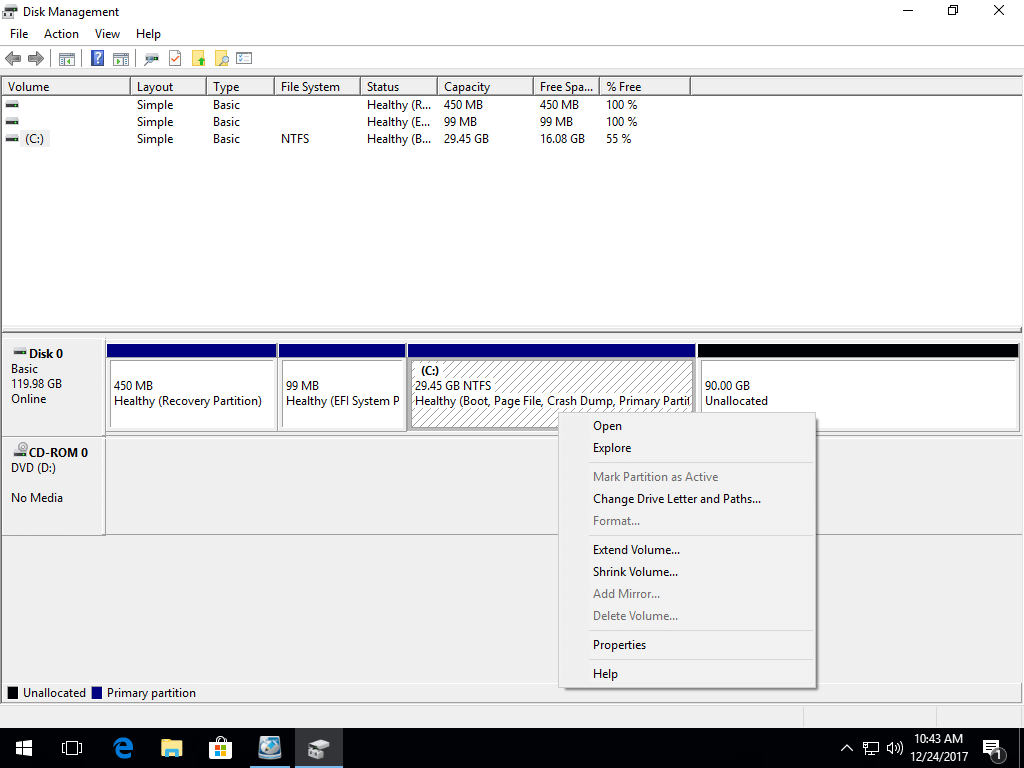Click the taskbar clock showing 10:43 AM

coord(938,748)
